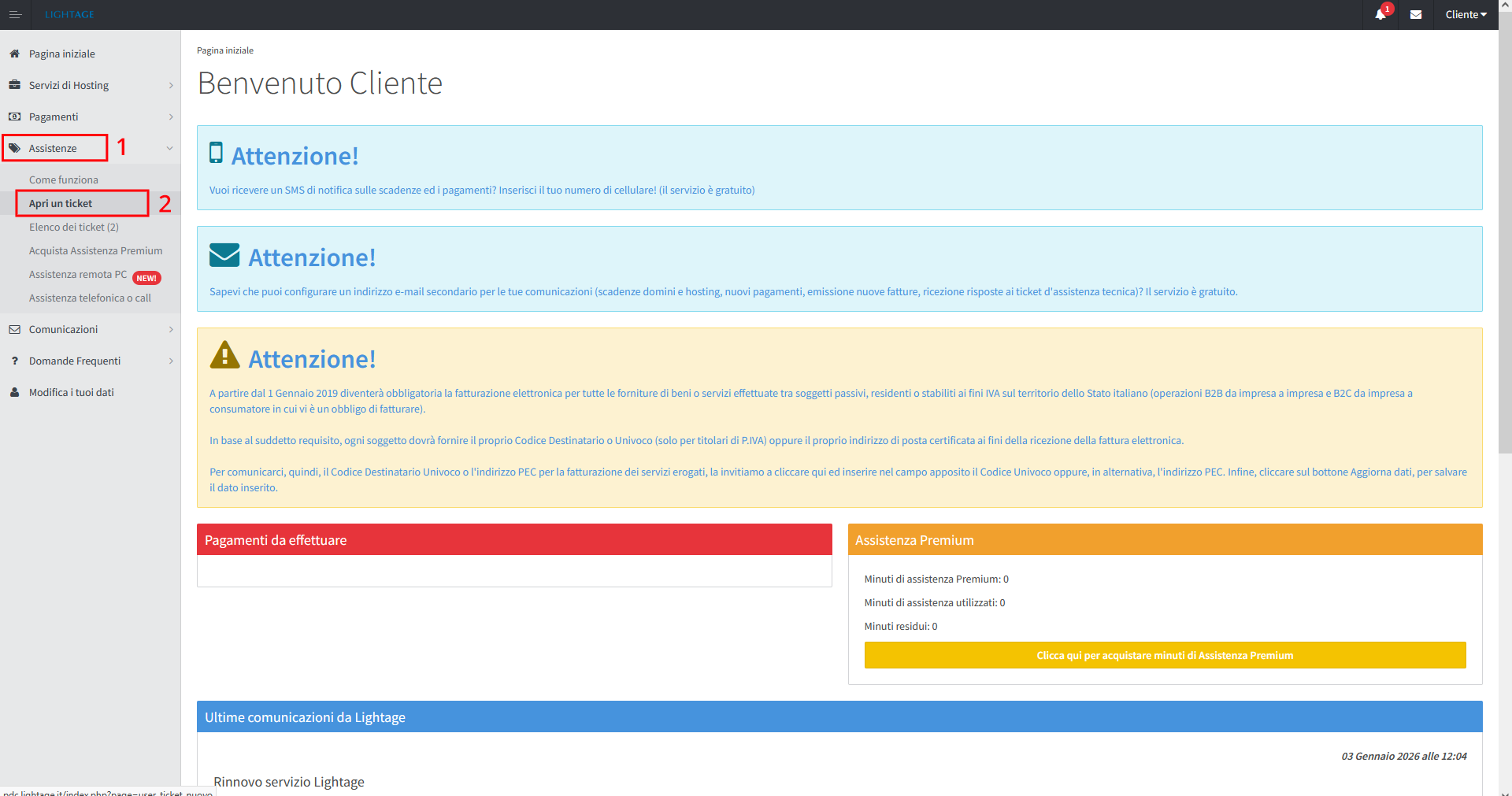
Task: Open Acquista Assistenza Premium link
Action: coord(95,250)
